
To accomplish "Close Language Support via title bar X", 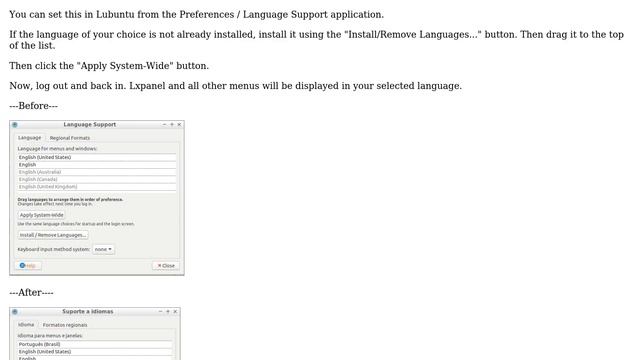I will [179, 124].
